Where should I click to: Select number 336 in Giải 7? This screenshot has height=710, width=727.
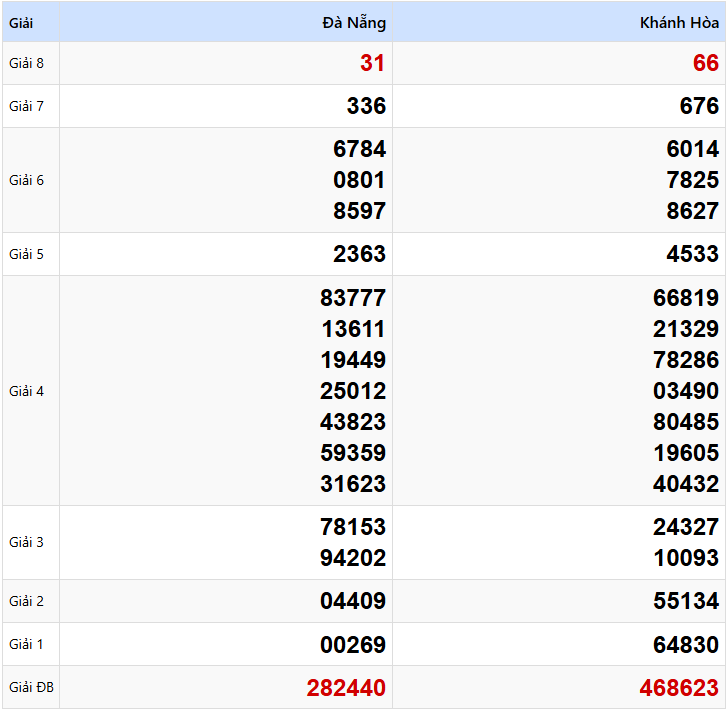[x=366, y=106]
